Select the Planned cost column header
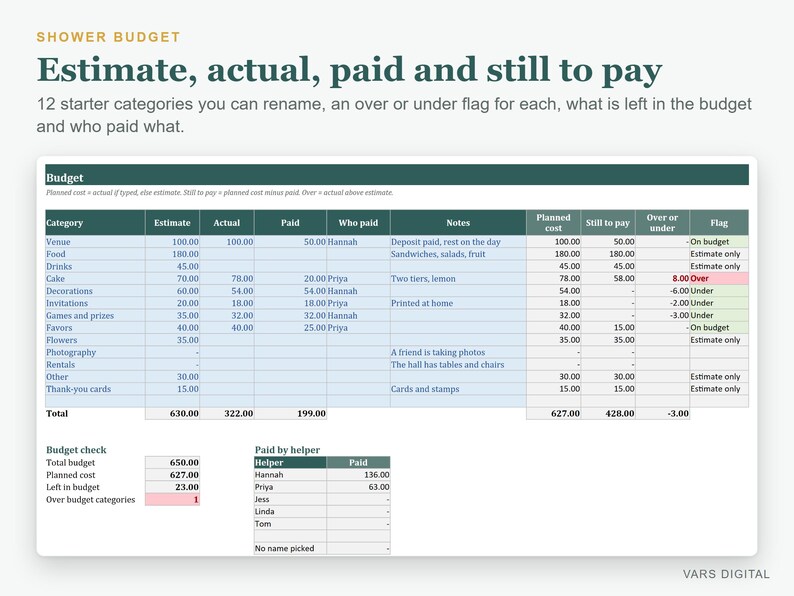The image size is (794, 596). (x=553, y=223)
